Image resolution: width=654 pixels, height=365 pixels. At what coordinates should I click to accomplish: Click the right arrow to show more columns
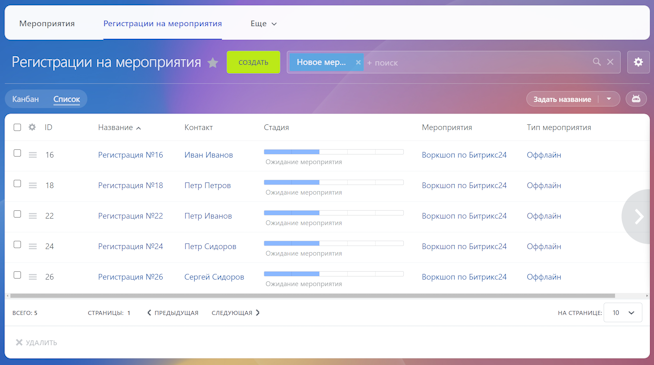pyautogui.click(x=638, y=216)
